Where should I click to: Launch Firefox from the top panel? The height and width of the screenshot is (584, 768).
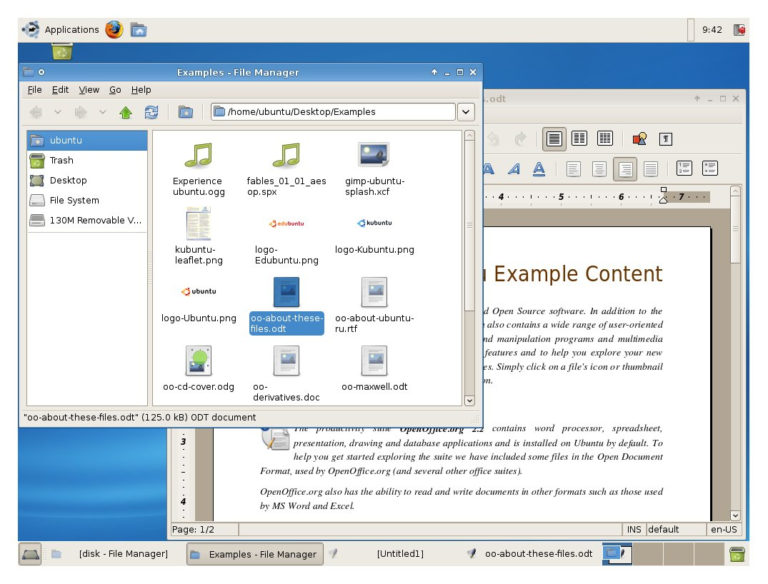[x=114, y=29]
